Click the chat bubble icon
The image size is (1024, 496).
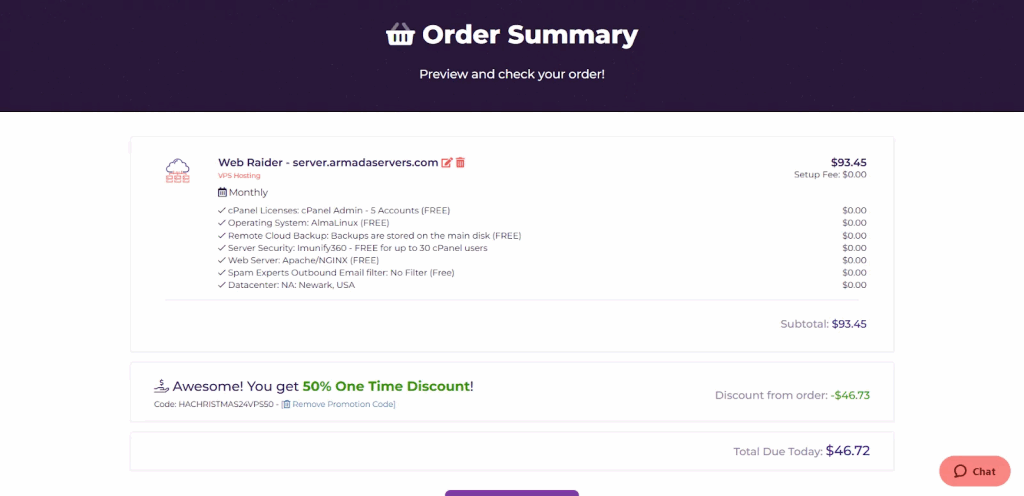(960, 471)
